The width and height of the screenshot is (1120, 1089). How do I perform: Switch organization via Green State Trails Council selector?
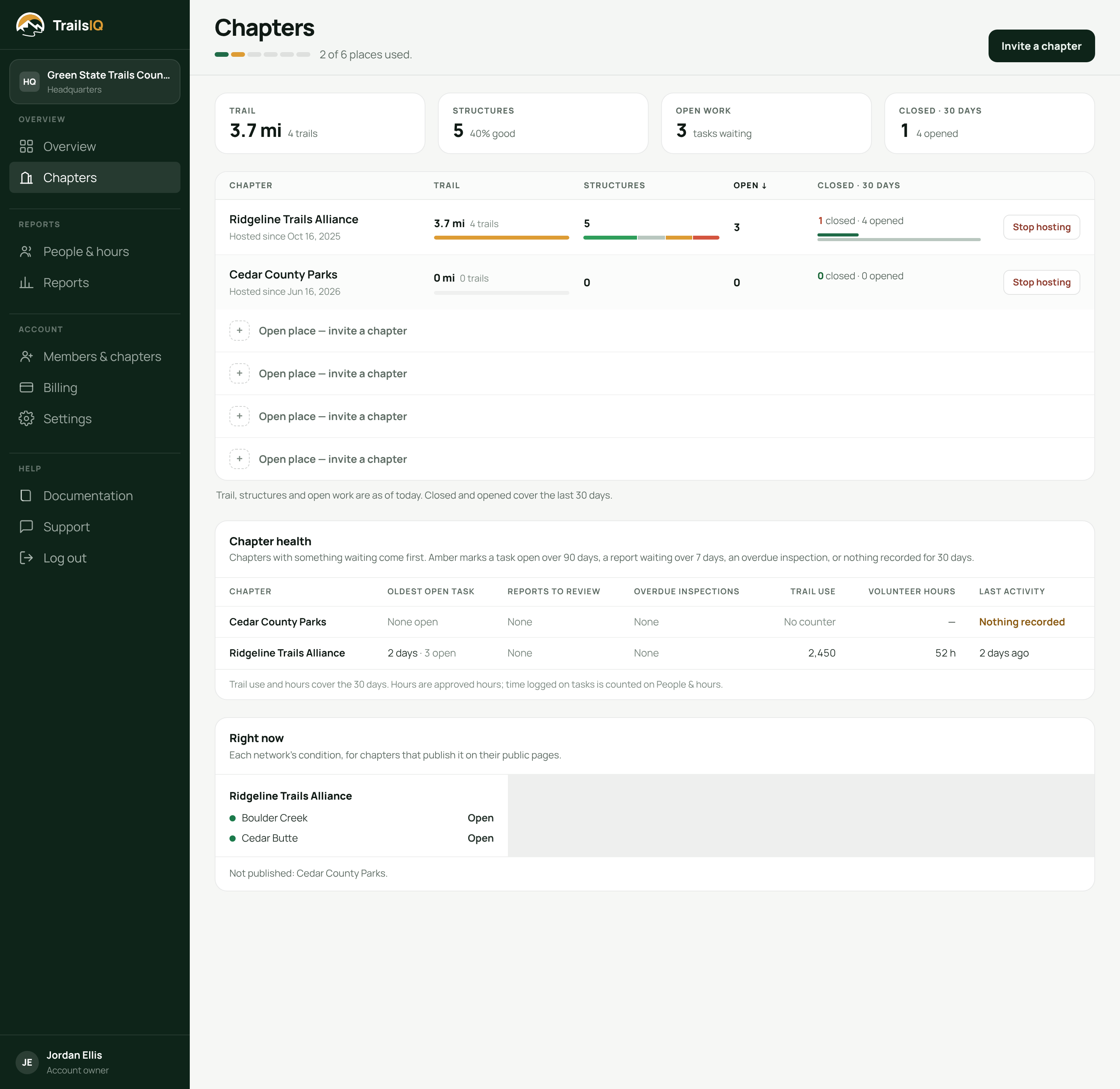pos(95,82)
